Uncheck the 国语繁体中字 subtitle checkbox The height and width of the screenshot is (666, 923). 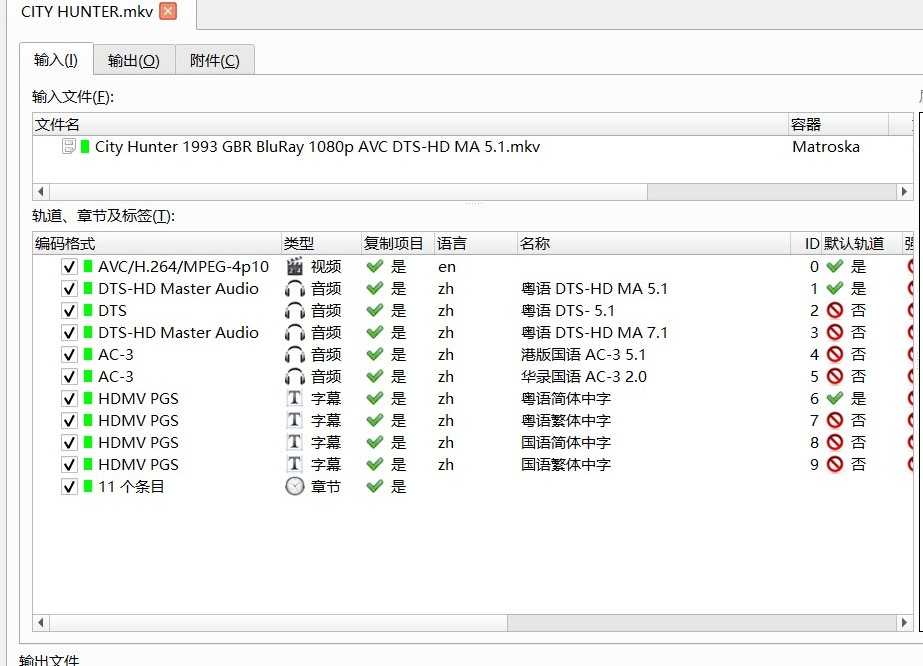pos(69,465)
